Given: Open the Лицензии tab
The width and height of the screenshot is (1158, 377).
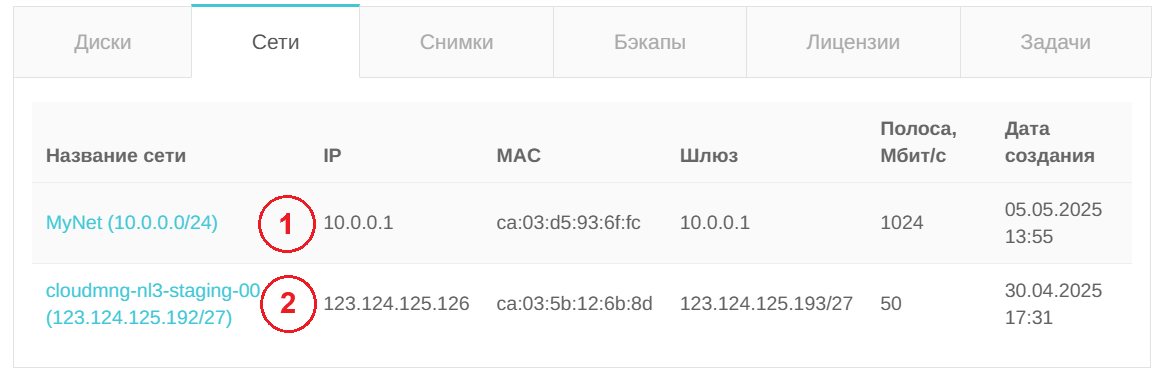Looking at the screenshot, I should (x=853, y=42).
